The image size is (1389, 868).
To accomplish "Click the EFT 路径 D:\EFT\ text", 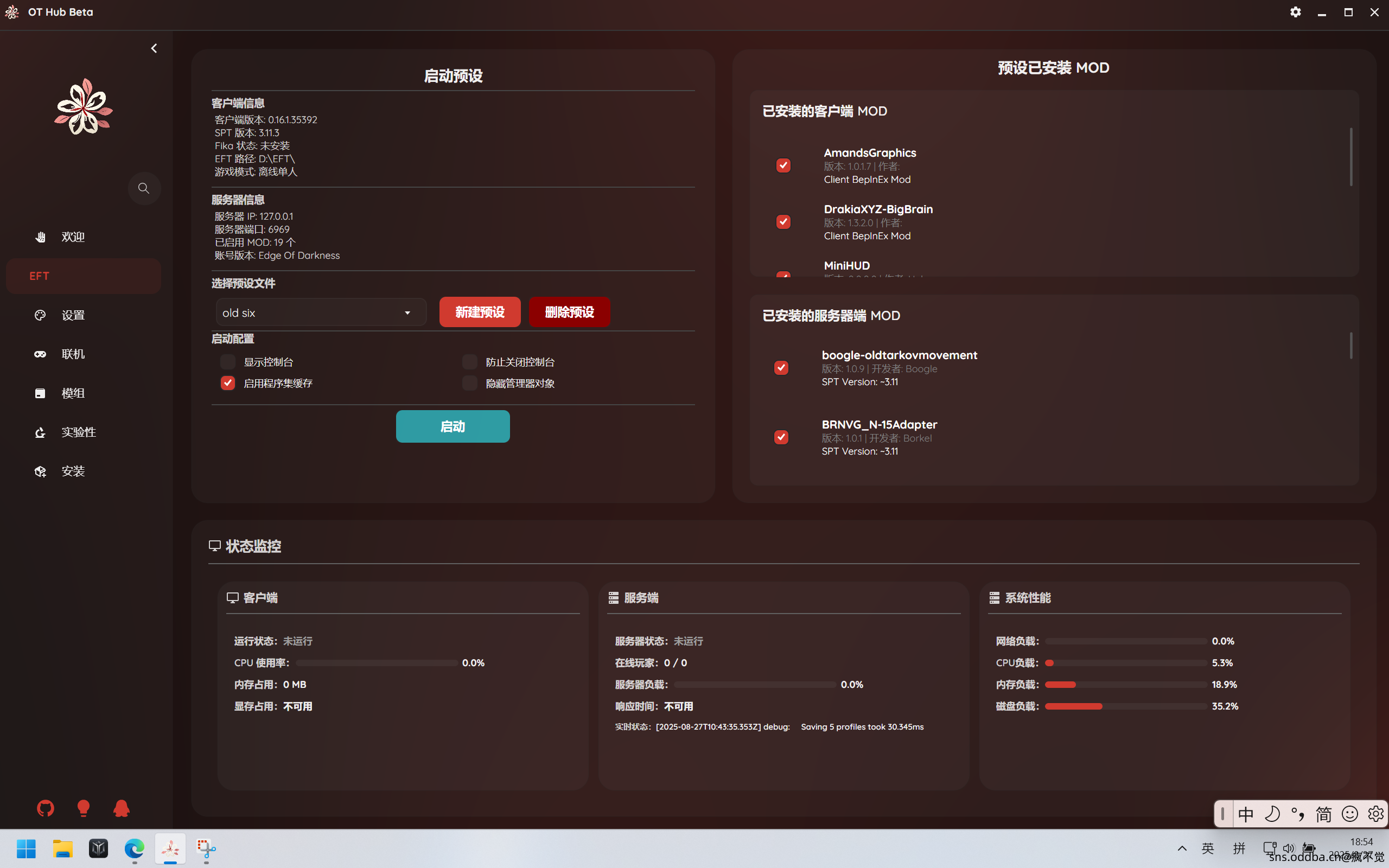I will (x=255, y=159).
